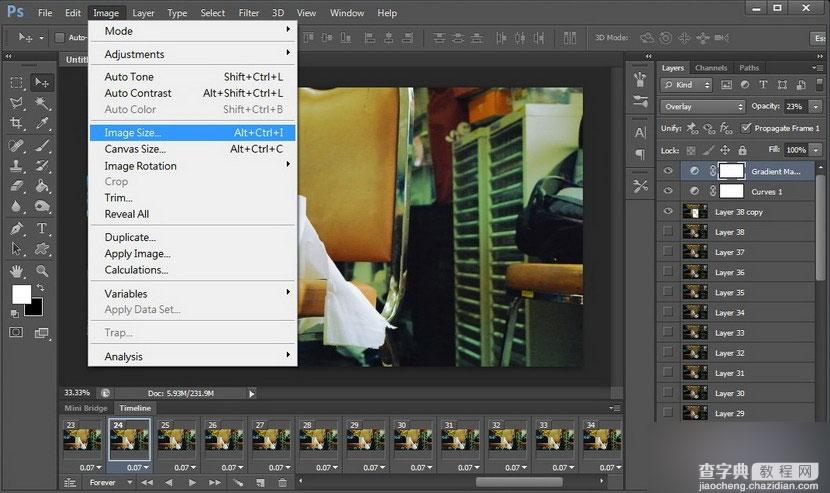Select the Clone Stamp tool
Screen dimensions: 830x493
tap(16, 166)
